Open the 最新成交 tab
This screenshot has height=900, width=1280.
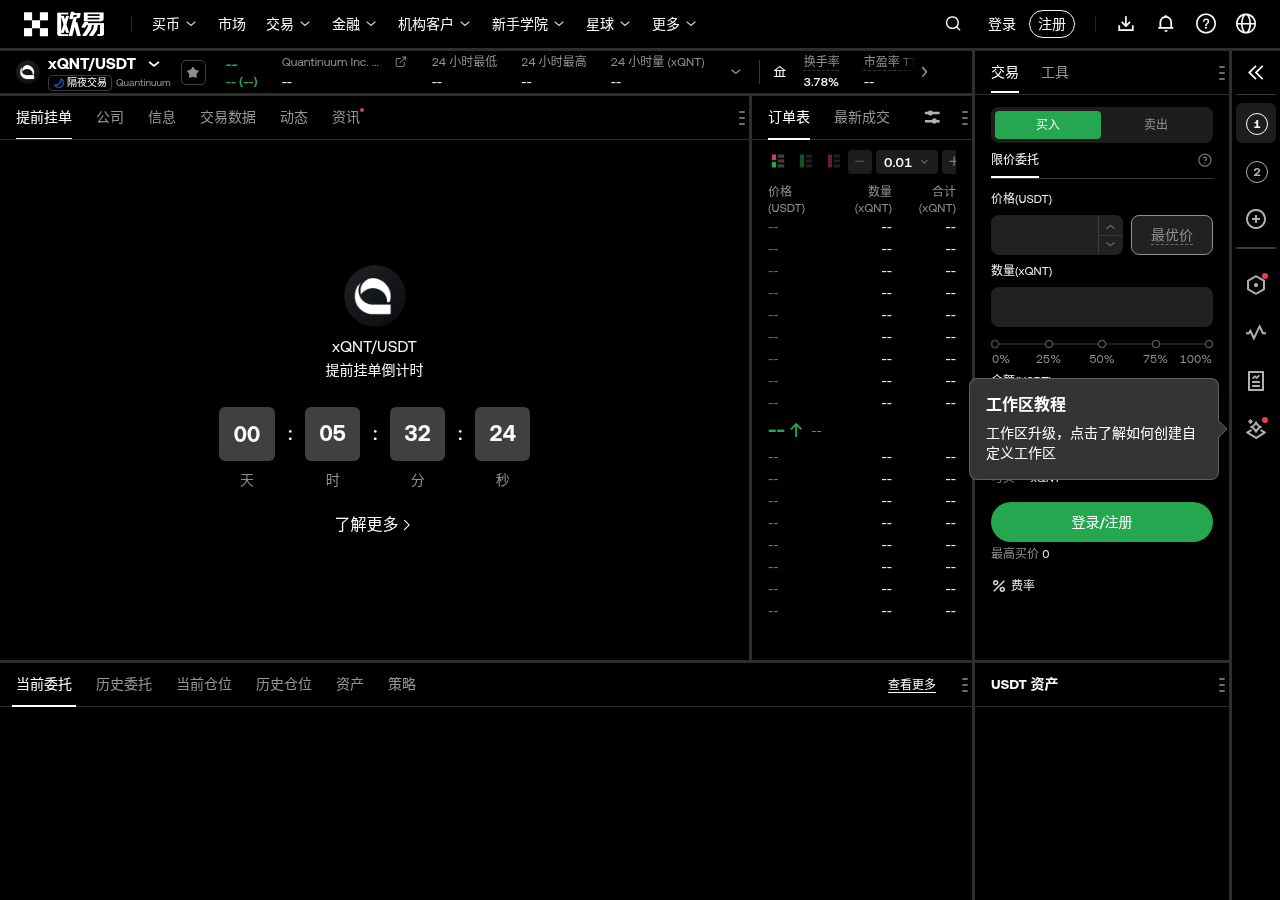click(862, 117)
